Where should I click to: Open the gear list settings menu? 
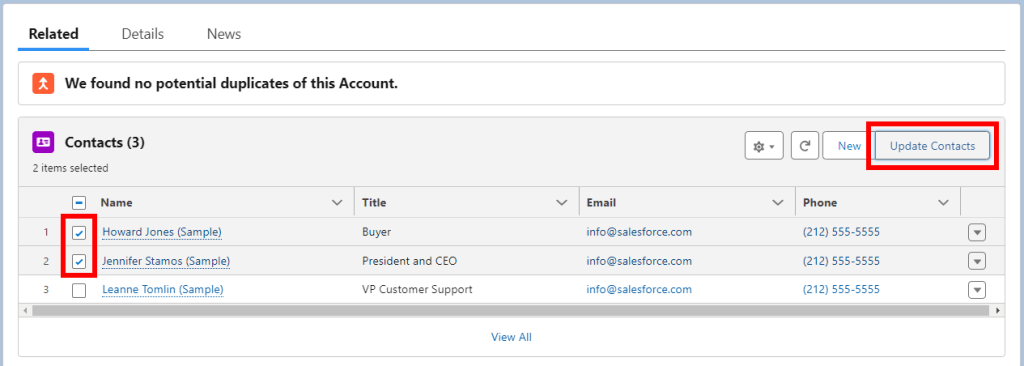764,146
